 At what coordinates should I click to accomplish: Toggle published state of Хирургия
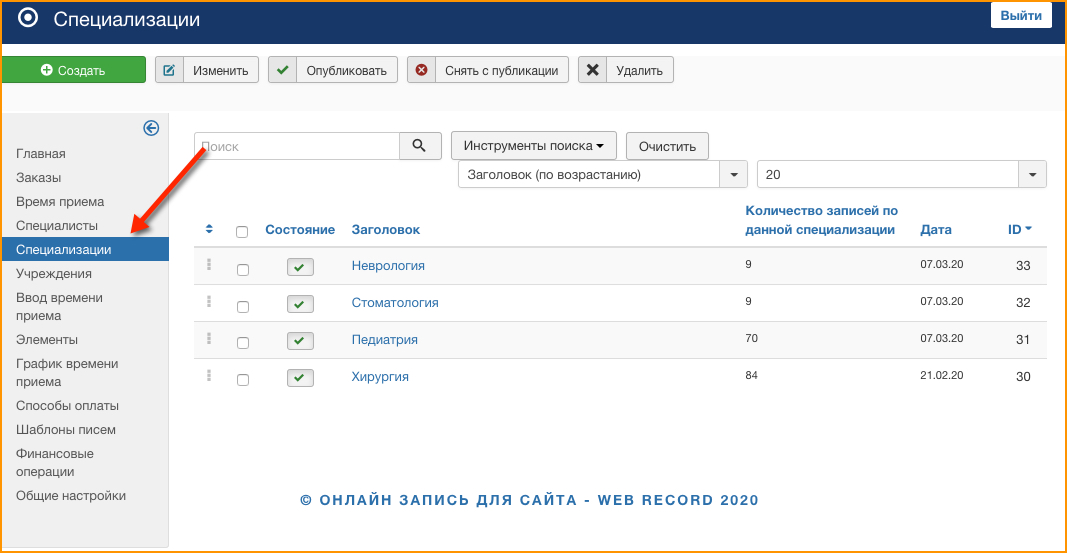click(x=300, y=378)
